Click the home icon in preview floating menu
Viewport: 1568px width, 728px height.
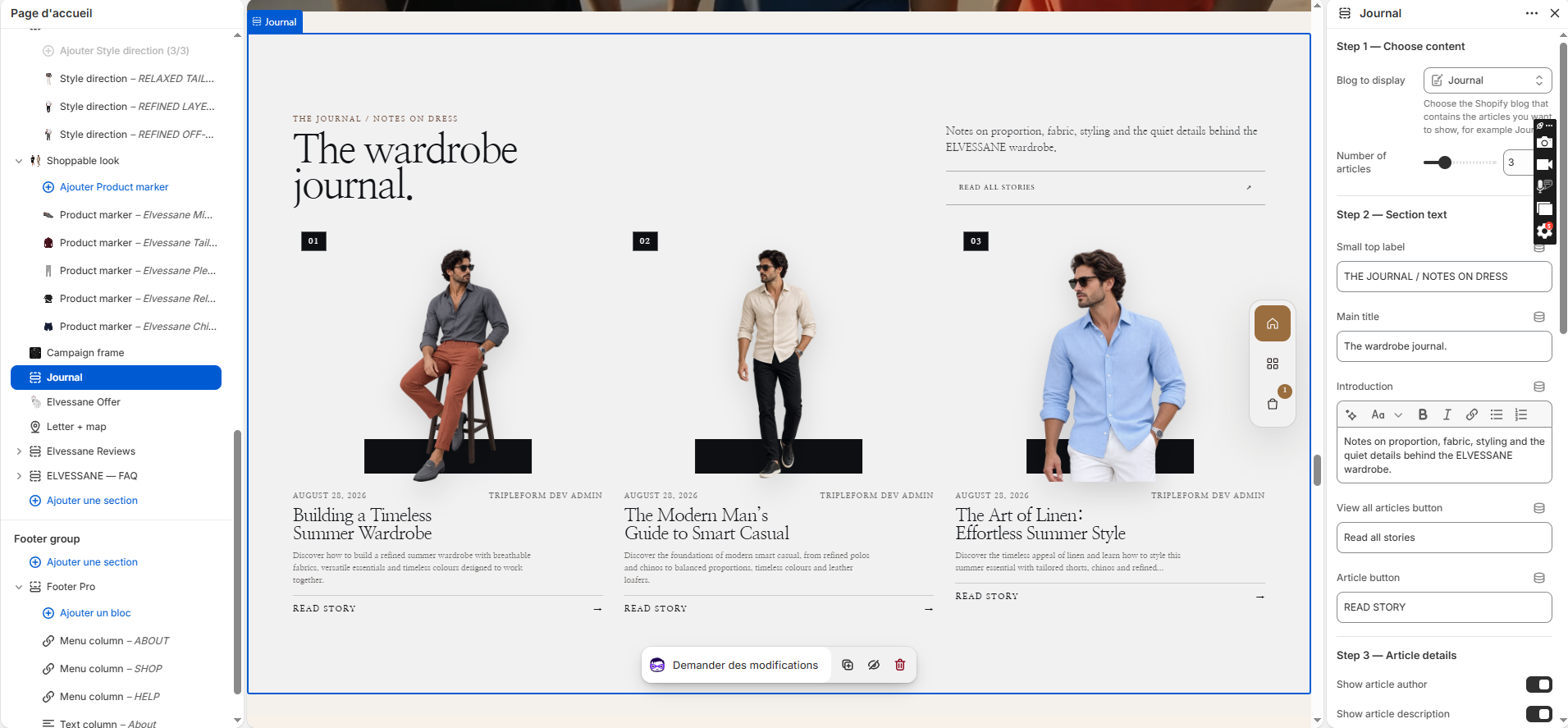coord(1273,323)
